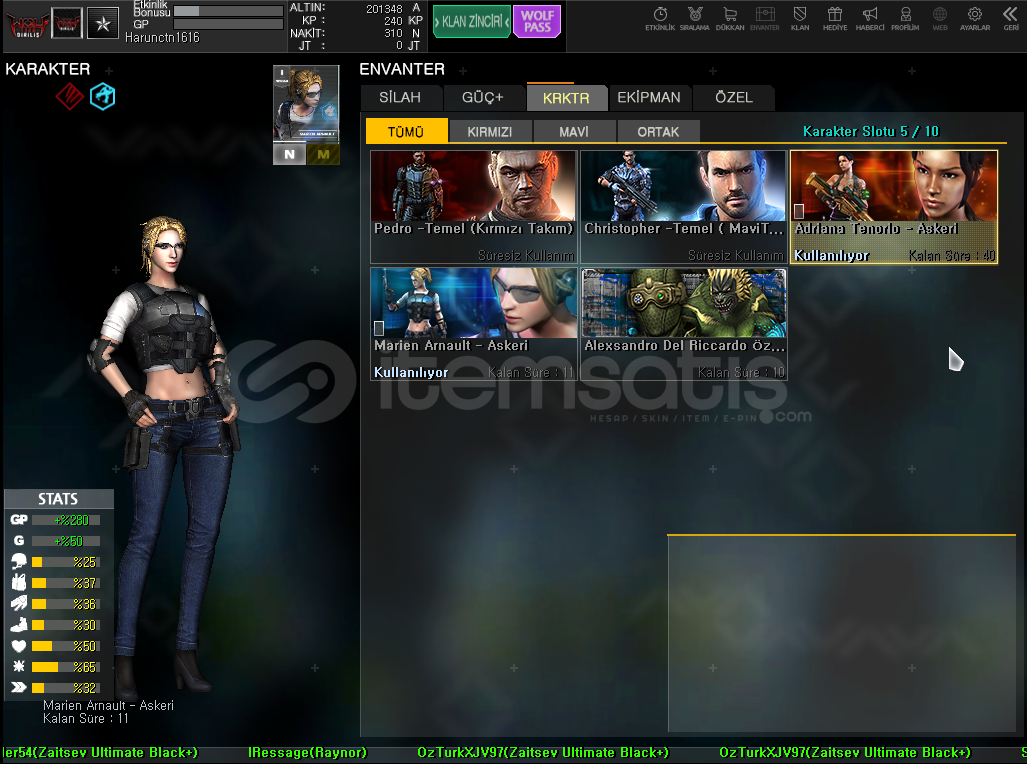The height and width of the screenshot is (764, 1027).
Task: Go back with the GERİ arrow
Action: pos(1011,18)
